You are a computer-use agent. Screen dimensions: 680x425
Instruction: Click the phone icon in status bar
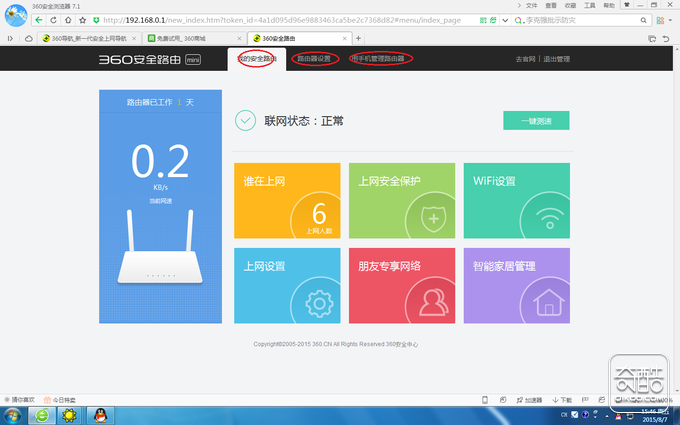pos(485,400)
